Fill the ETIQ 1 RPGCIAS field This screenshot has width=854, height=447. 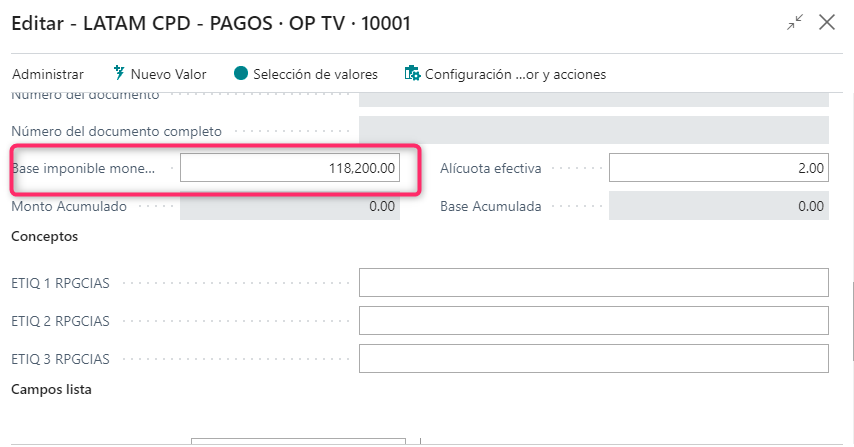[594, 283]
